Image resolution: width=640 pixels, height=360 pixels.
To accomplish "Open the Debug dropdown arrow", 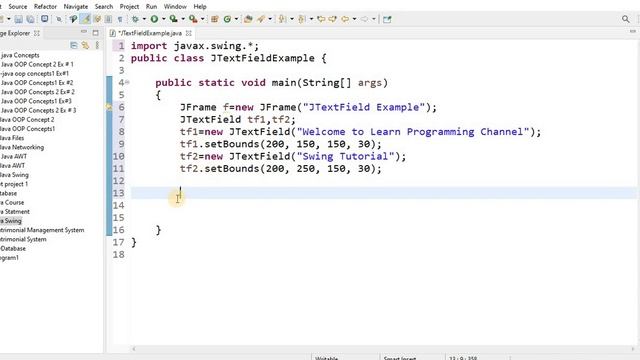I will pos(144,19).
